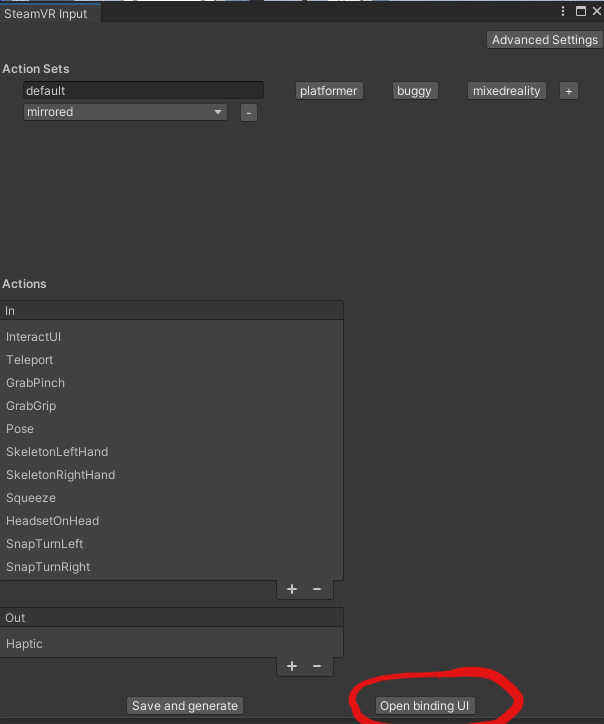Remove selected In action with minus
The image size is (604, 724).
(x=317, y=589)
